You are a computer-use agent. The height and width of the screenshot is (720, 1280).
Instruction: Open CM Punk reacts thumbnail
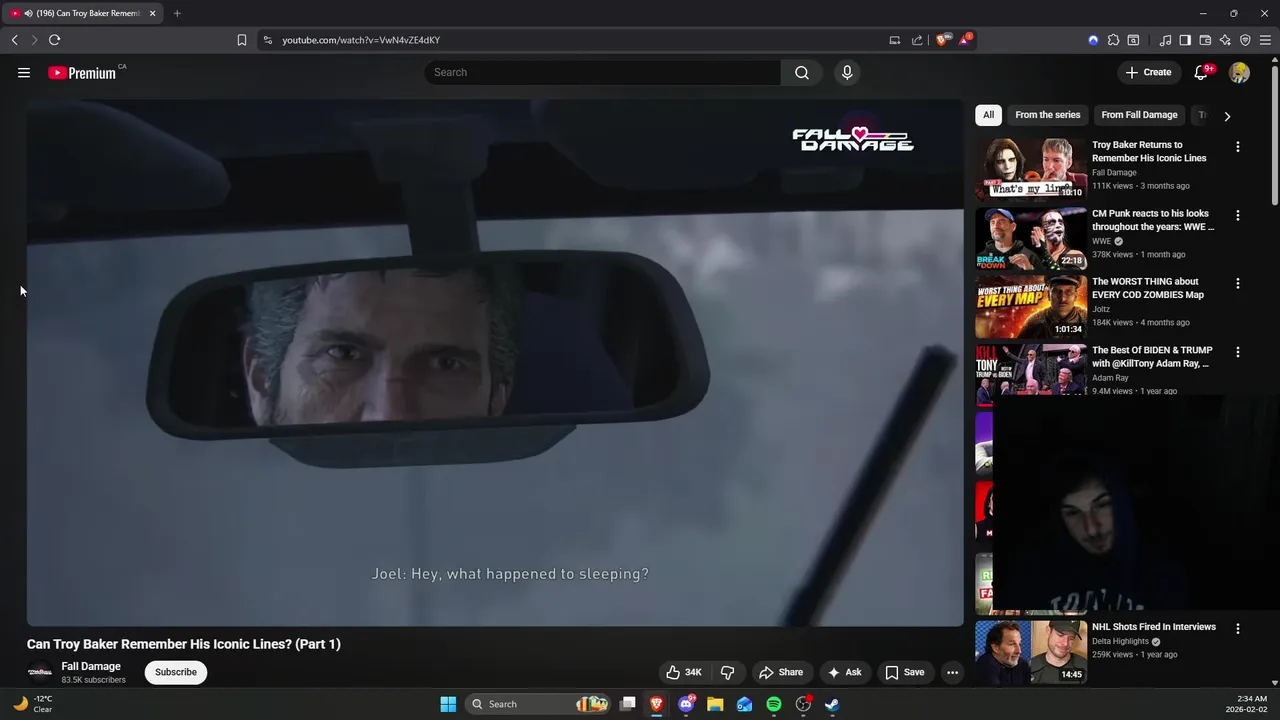(1031, 237)
